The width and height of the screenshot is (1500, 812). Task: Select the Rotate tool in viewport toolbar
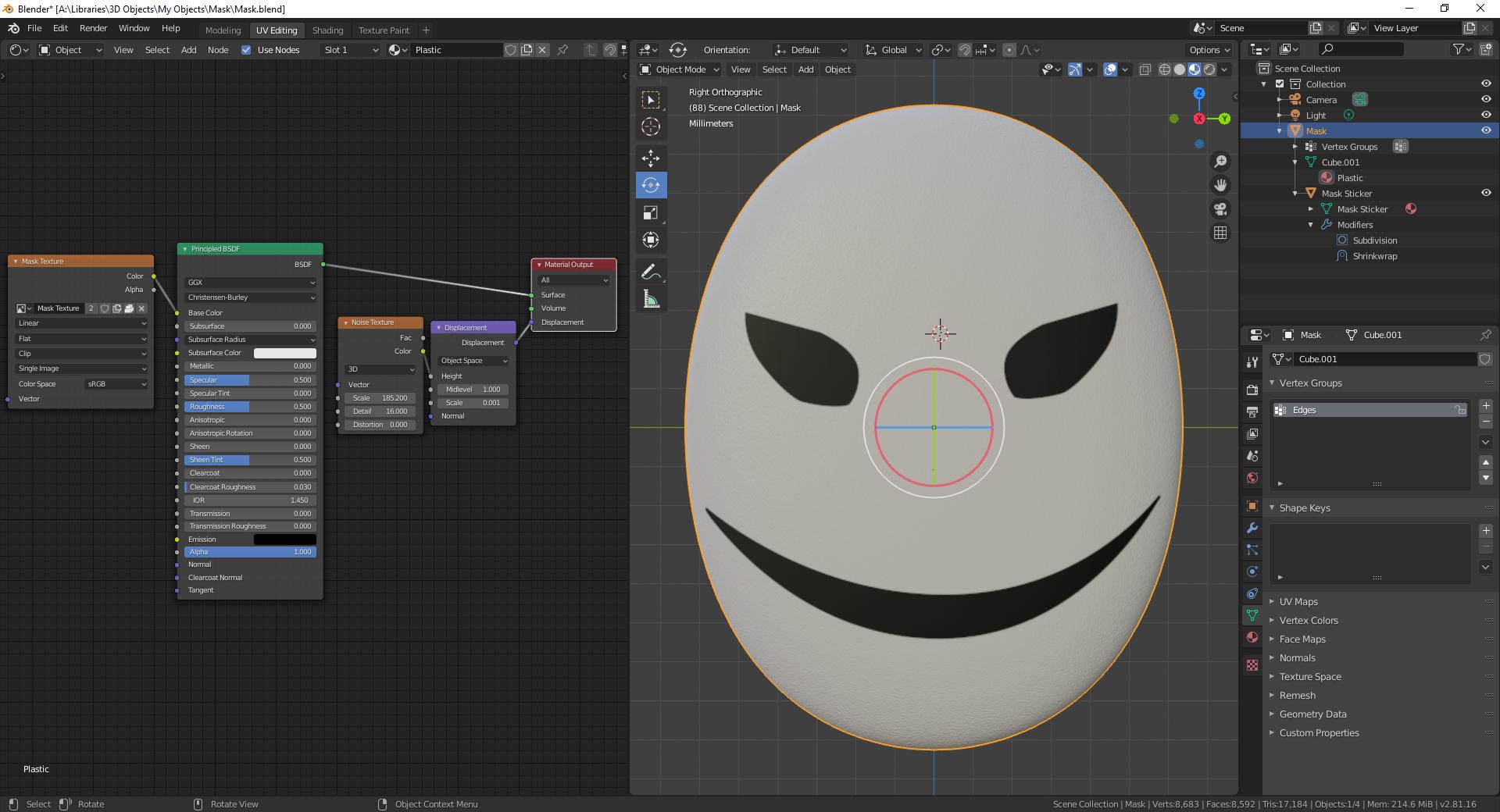(651, 185)
